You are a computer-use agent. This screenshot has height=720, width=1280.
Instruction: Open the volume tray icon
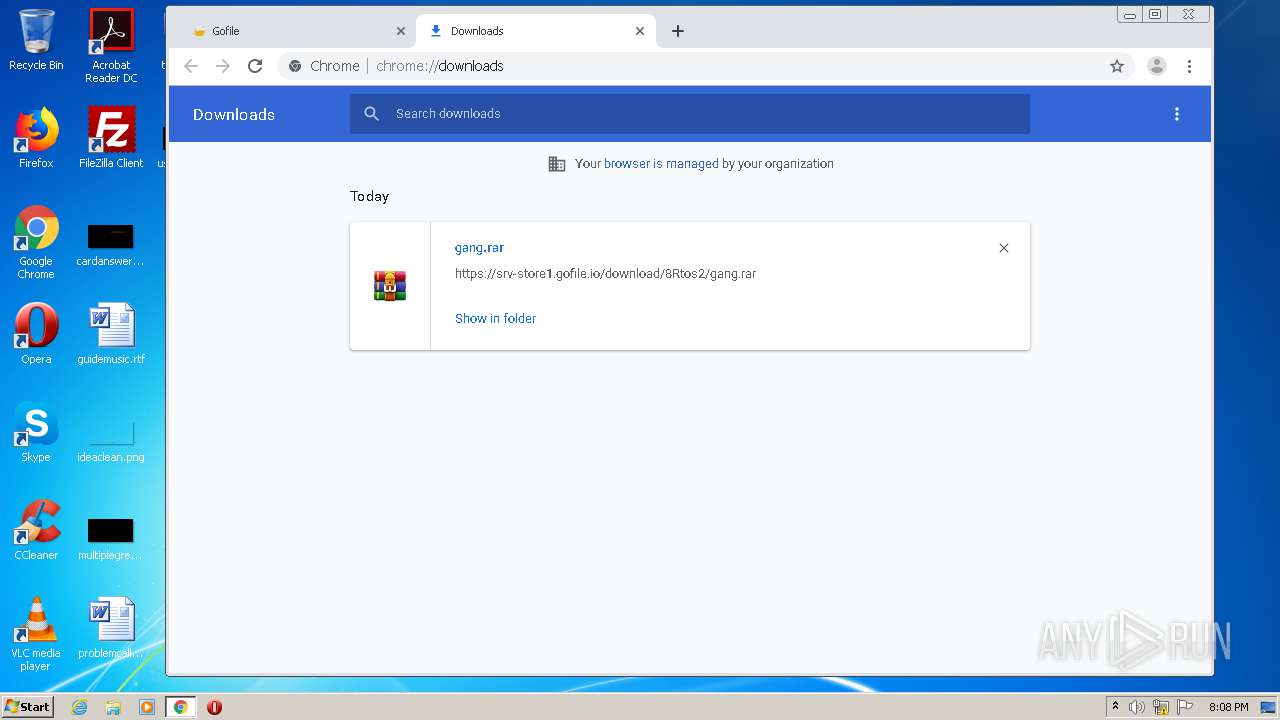pyautogui.click(x=1137, y=707)
